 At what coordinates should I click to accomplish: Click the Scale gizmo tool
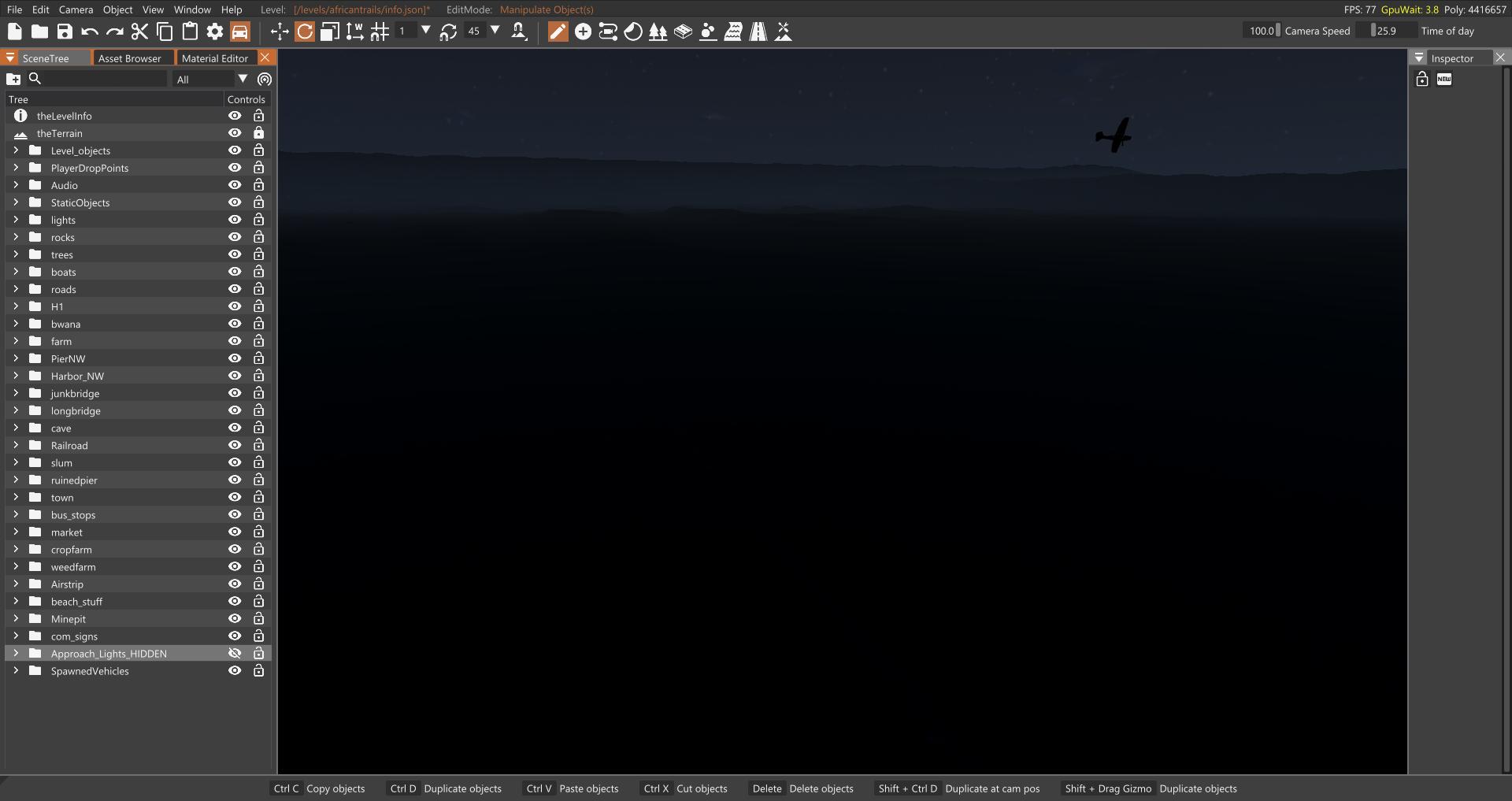pos(330,32)
